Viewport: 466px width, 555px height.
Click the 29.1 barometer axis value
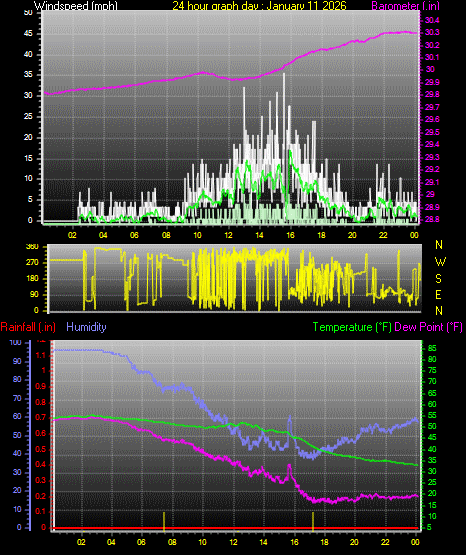[432, 182]
